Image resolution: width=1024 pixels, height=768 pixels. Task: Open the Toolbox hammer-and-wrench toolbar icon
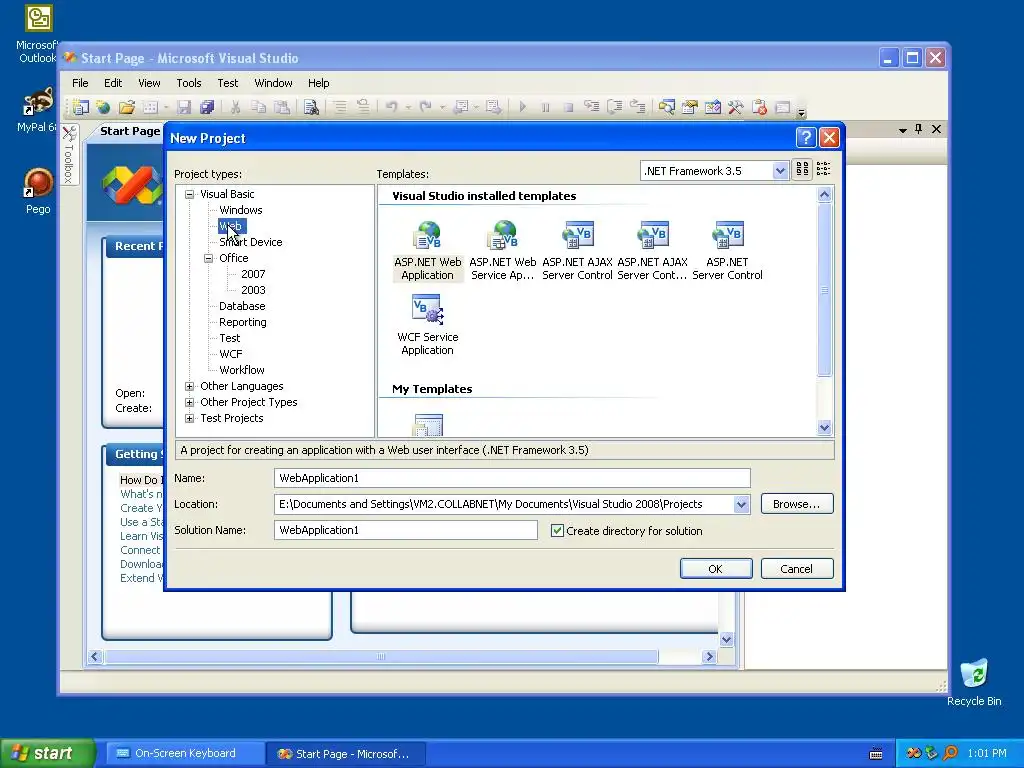click(735, 107)
